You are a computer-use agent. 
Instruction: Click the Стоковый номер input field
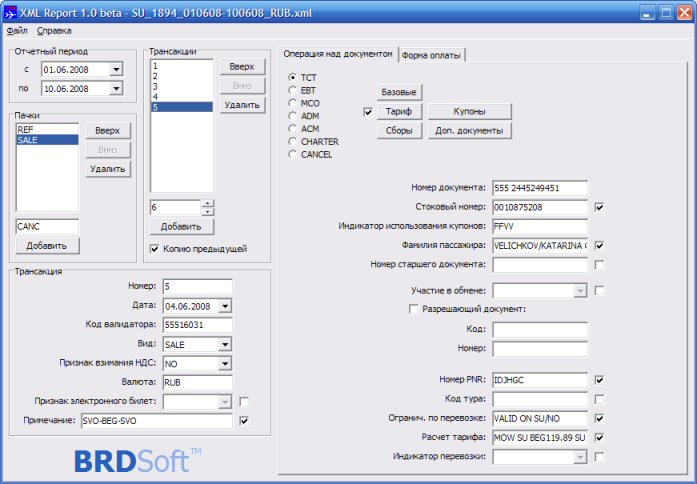(x=540, y=207)
